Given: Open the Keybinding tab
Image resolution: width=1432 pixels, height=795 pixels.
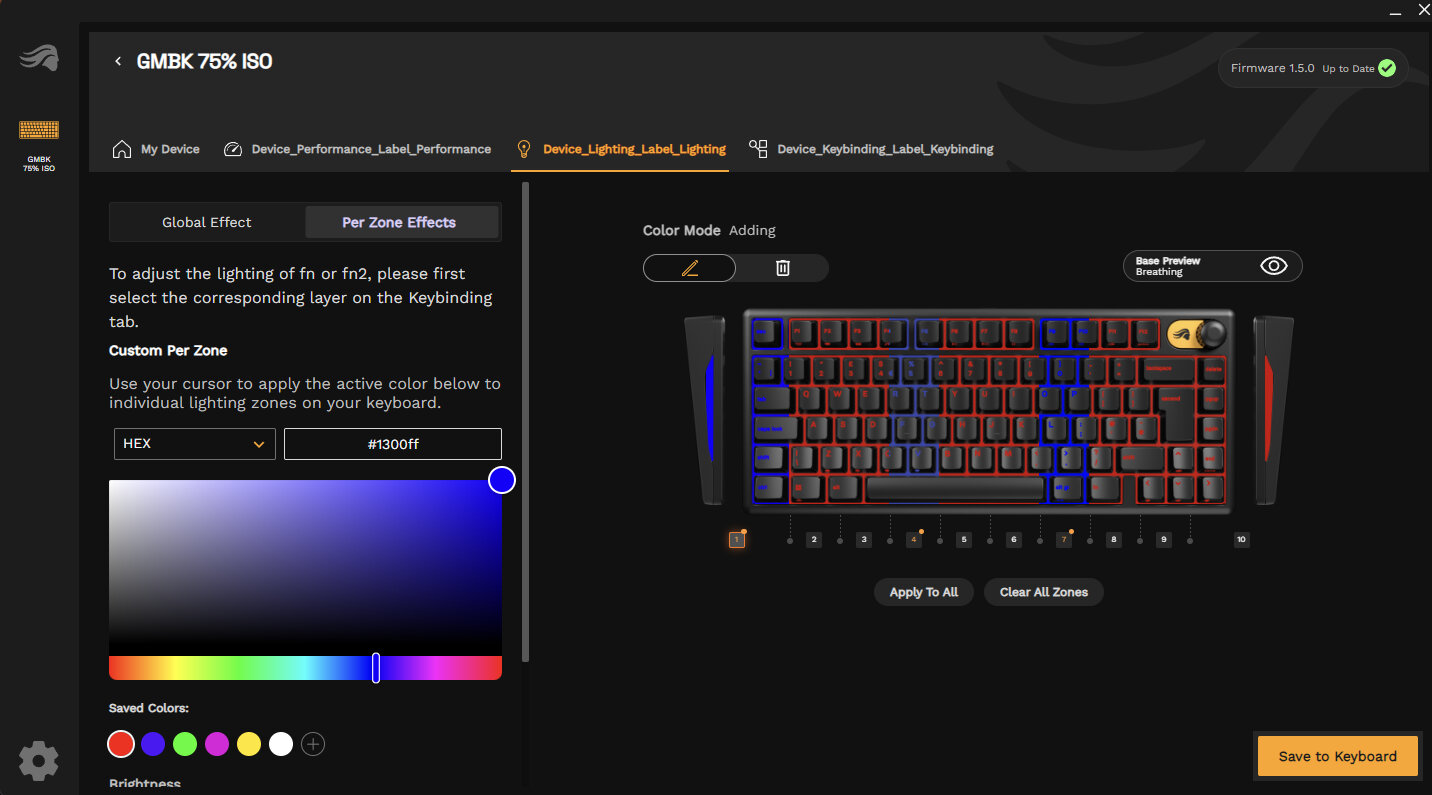Looking at the screenshot, I should [871, 149].
